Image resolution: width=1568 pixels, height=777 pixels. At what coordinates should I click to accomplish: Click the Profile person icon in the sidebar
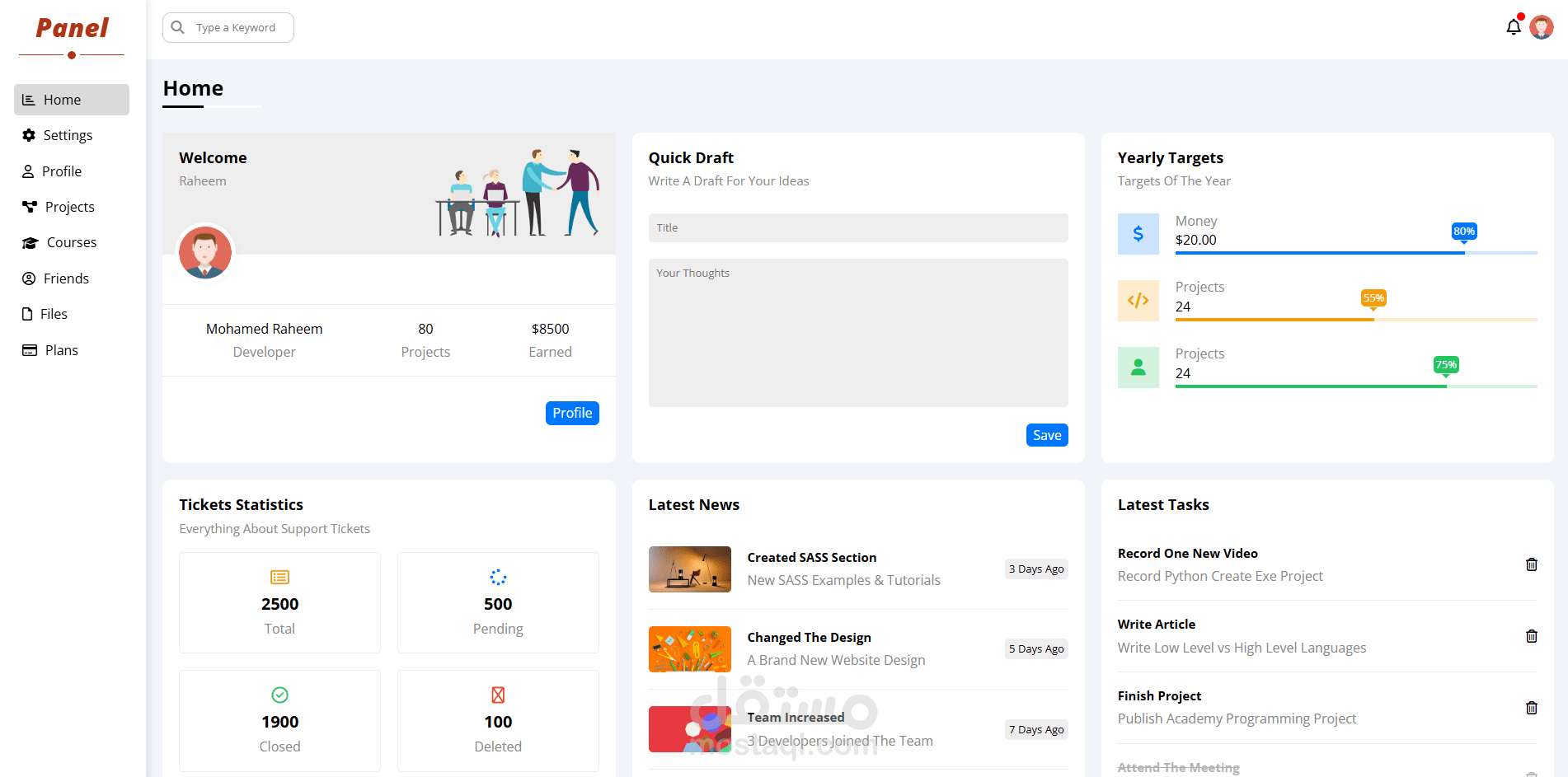[28, 171]
